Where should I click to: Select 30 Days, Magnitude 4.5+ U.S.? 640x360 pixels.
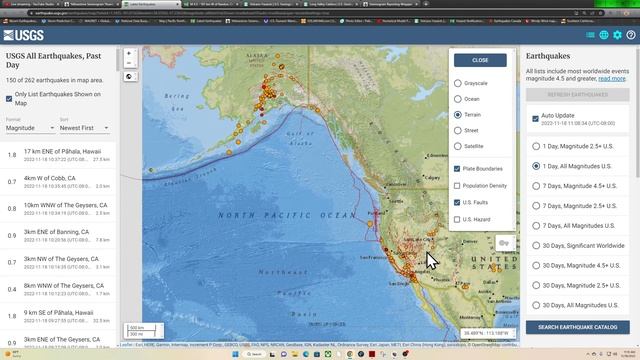[536, 266]
